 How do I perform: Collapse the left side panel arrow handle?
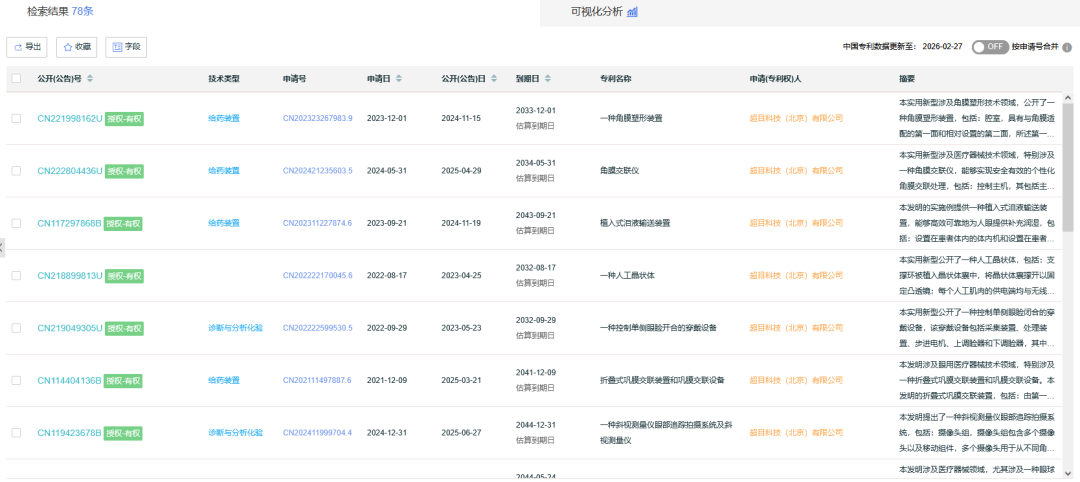(2, 245)
